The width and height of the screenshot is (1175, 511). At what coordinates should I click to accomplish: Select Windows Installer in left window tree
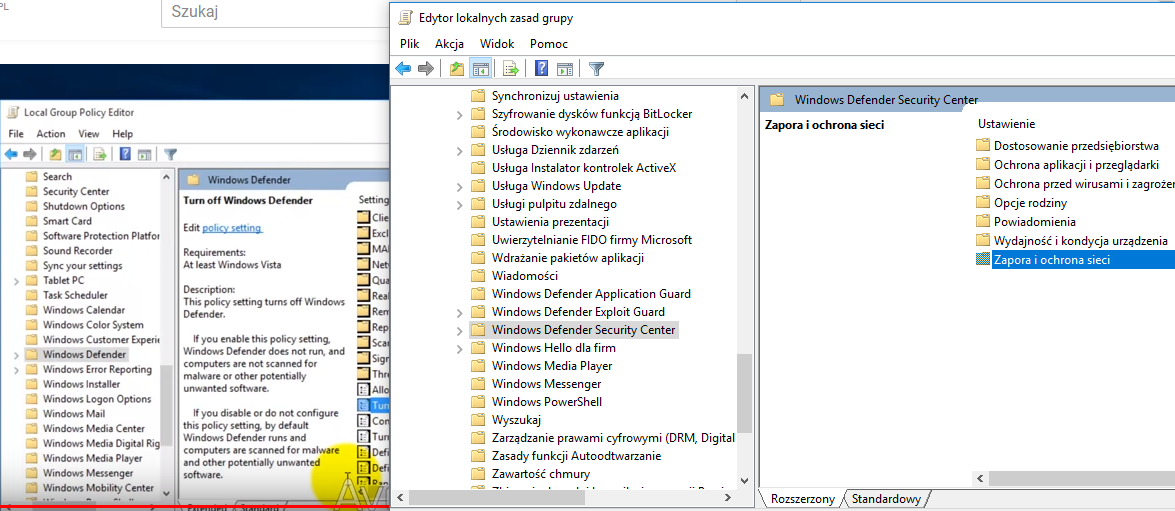coord(82,384)
